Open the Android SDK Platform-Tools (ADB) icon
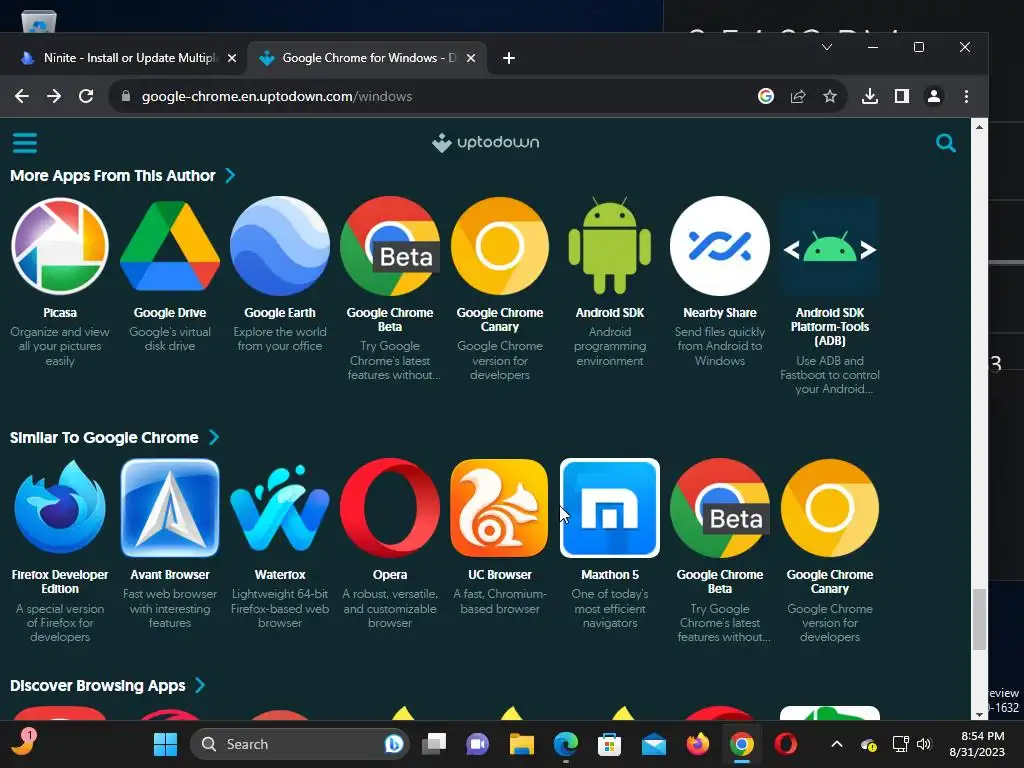The width and height of the screenshot is (1024, 768). [830, 246]
